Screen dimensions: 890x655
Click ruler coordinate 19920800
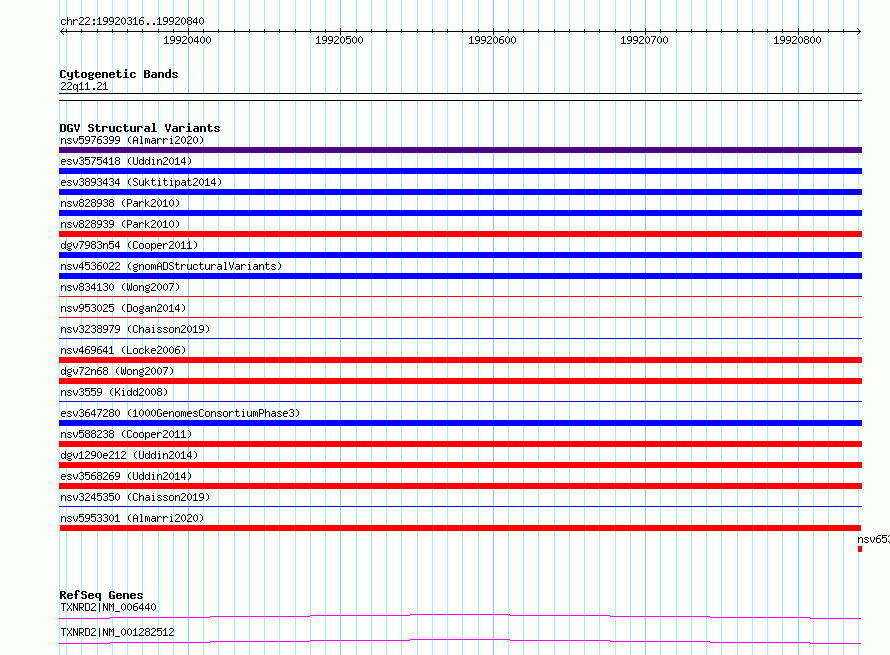tap(797, 40)
